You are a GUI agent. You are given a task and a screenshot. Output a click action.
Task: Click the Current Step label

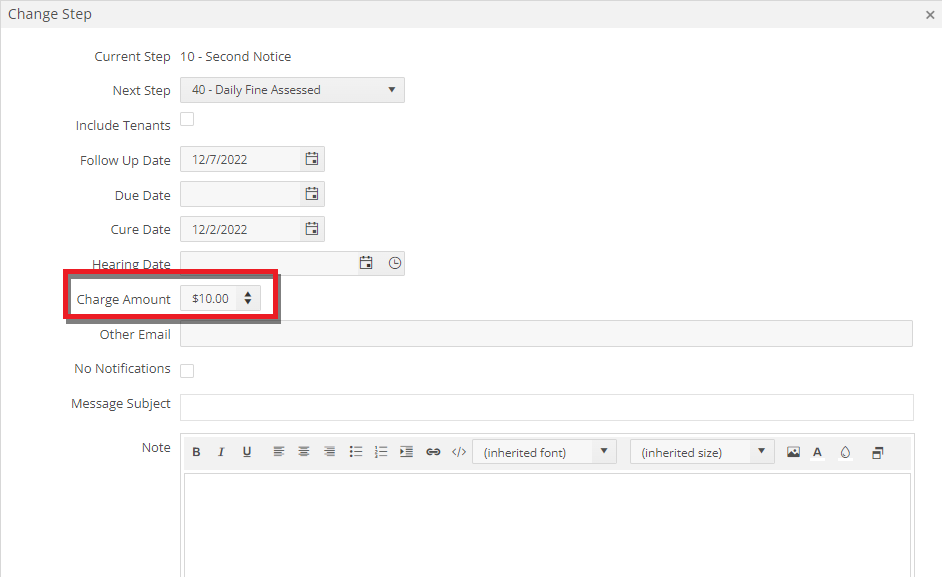pyautogui.click(x=132, y=56)
